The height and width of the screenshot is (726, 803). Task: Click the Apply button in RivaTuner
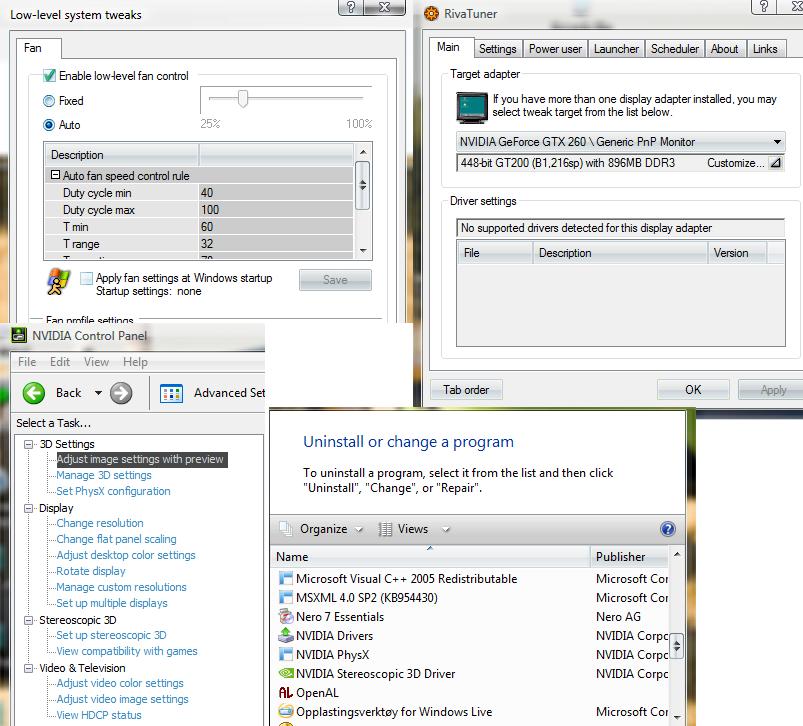tap(770, 390)
